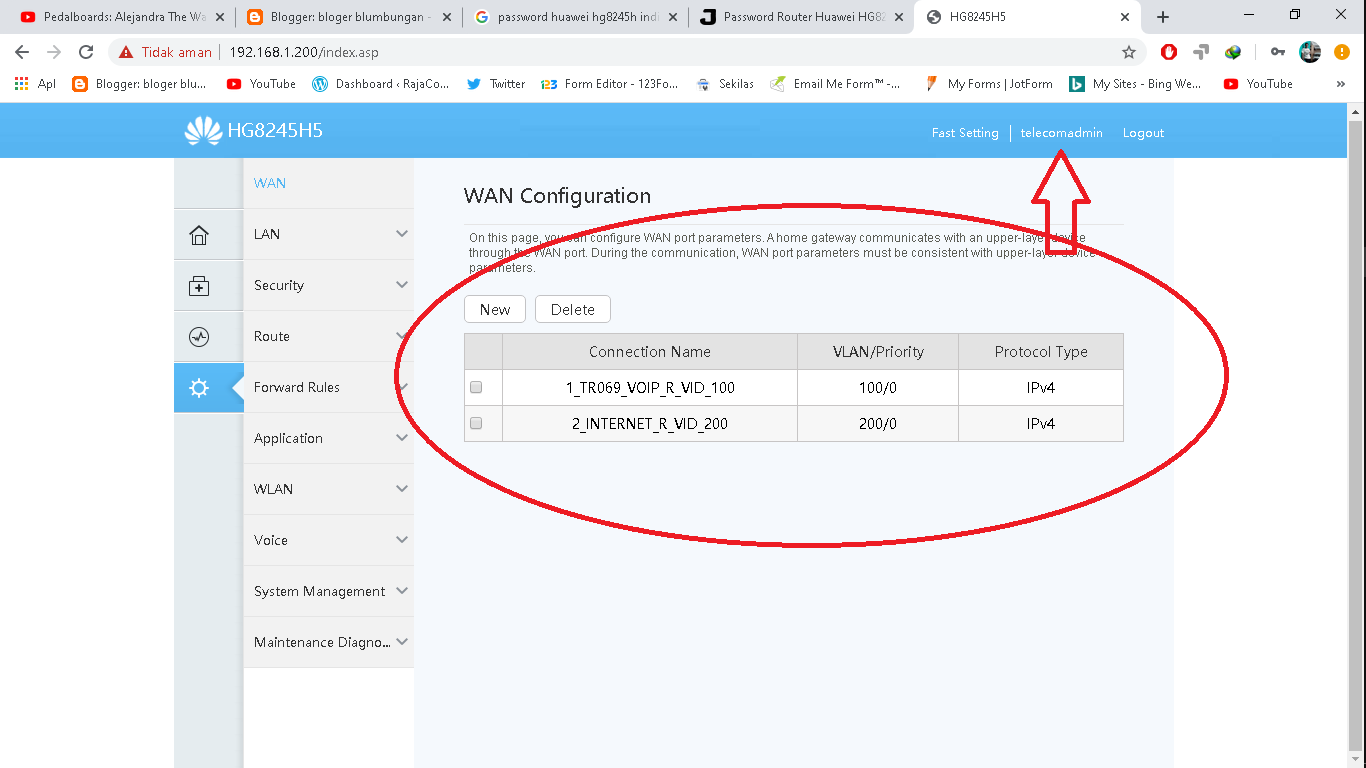This screenshot has height=768, width=1366.
Task: Open the Apl apps grid icon
Action: pyautogui.click(x=21, y=84)
